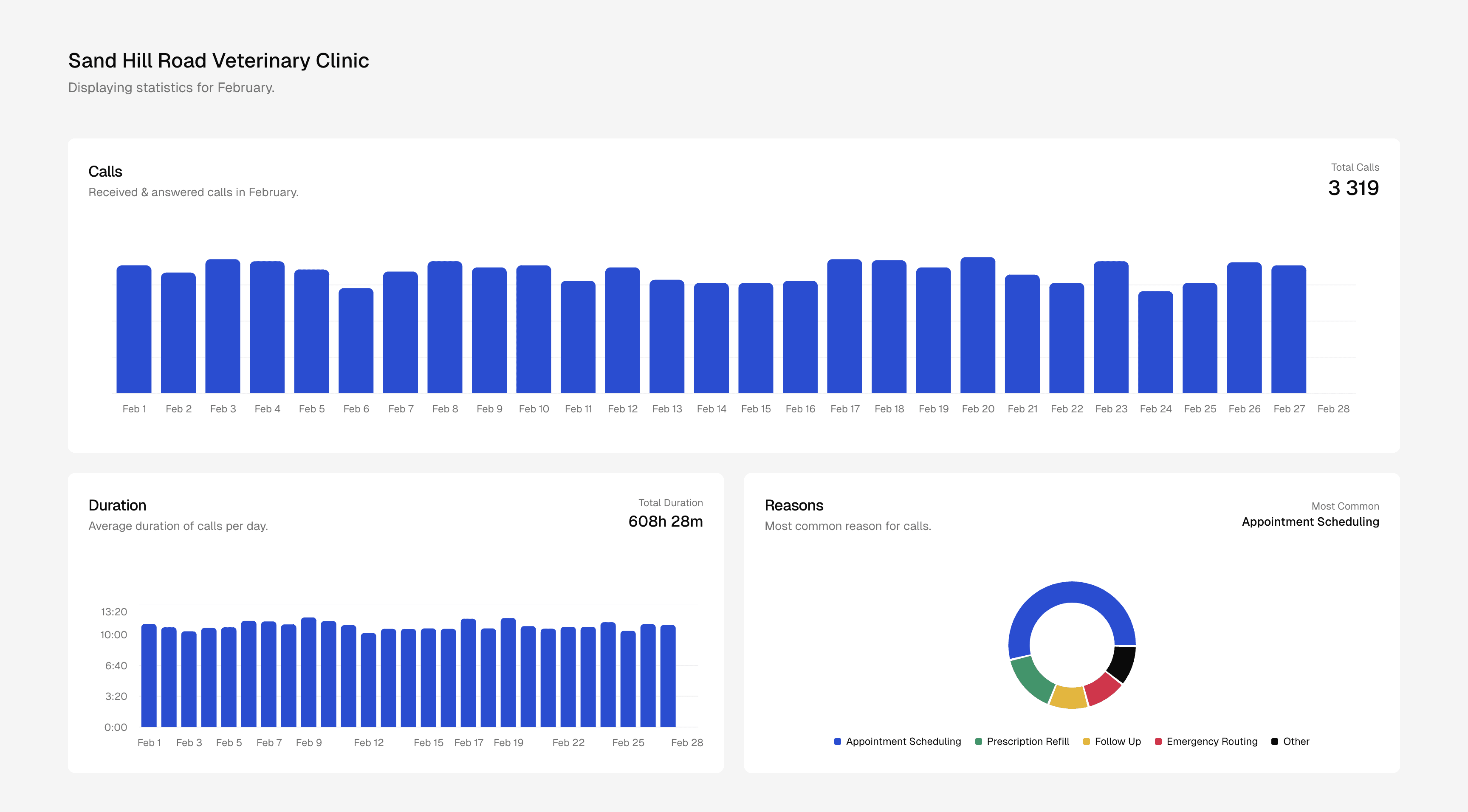Click the Other legend swatch
The image size is (1468, 812).
(1275, 742)
